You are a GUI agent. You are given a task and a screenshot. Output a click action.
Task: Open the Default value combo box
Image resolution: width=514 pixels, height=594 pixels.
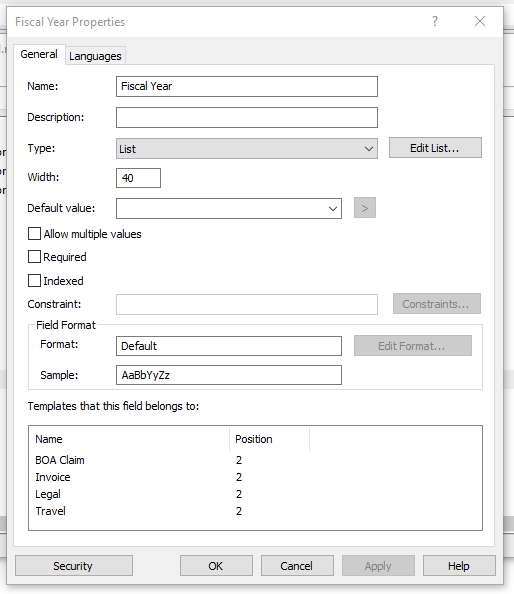[x=229, y=208]
